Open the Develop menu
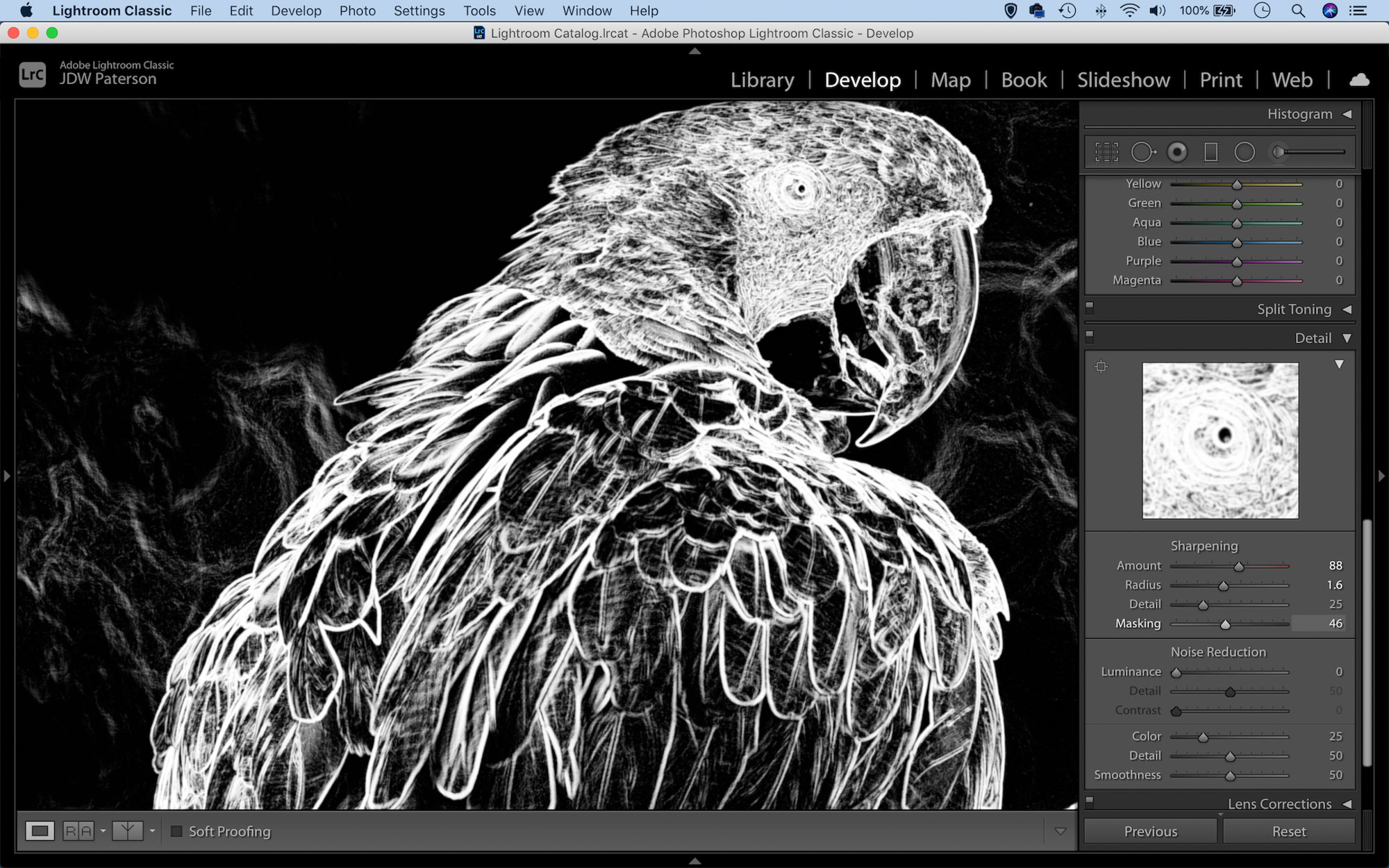1389x868 pixels. pyautogui.click(x=296, y=10)
